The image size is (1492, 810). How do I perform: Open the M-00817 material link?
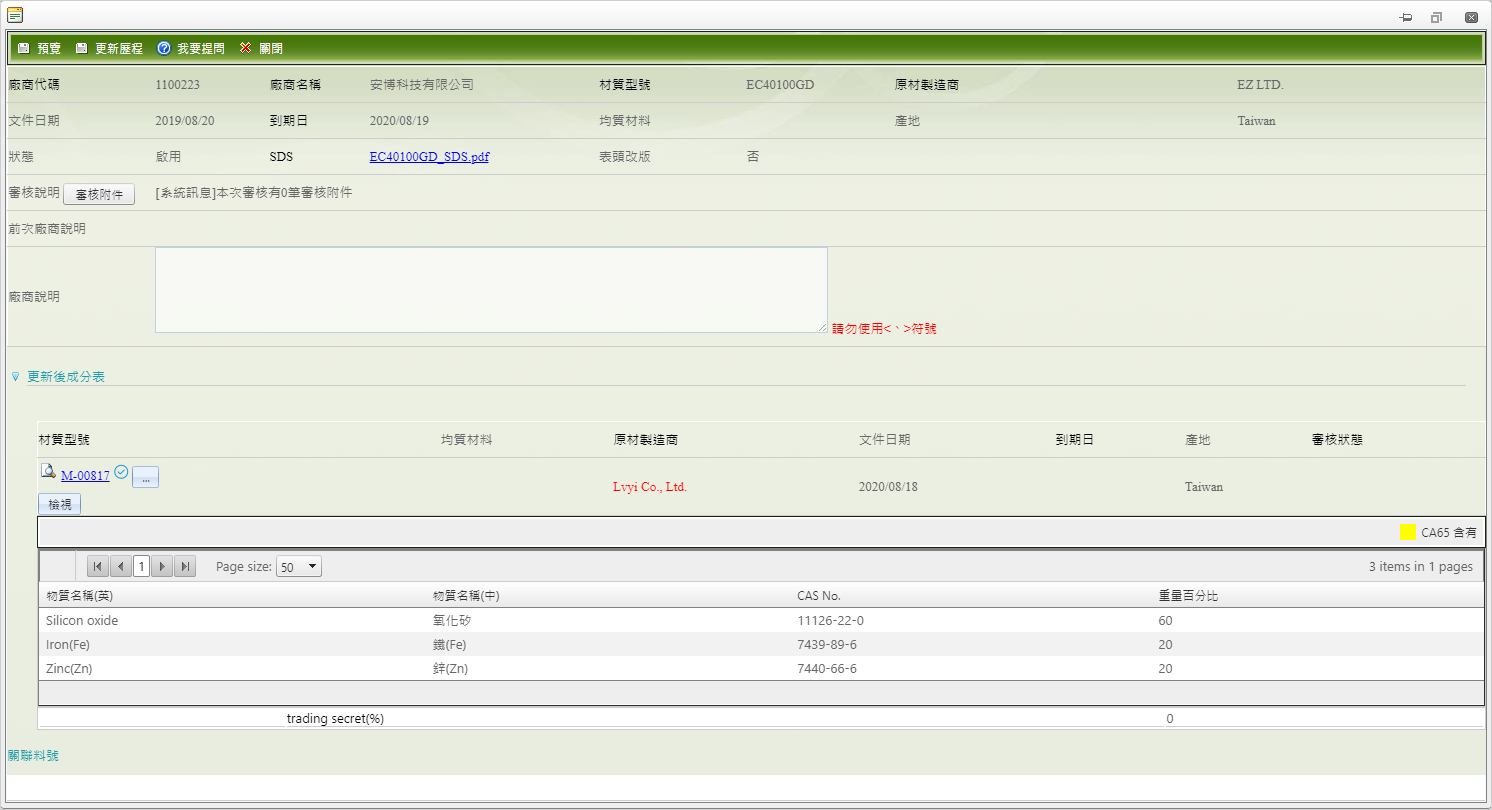(85, 476)
